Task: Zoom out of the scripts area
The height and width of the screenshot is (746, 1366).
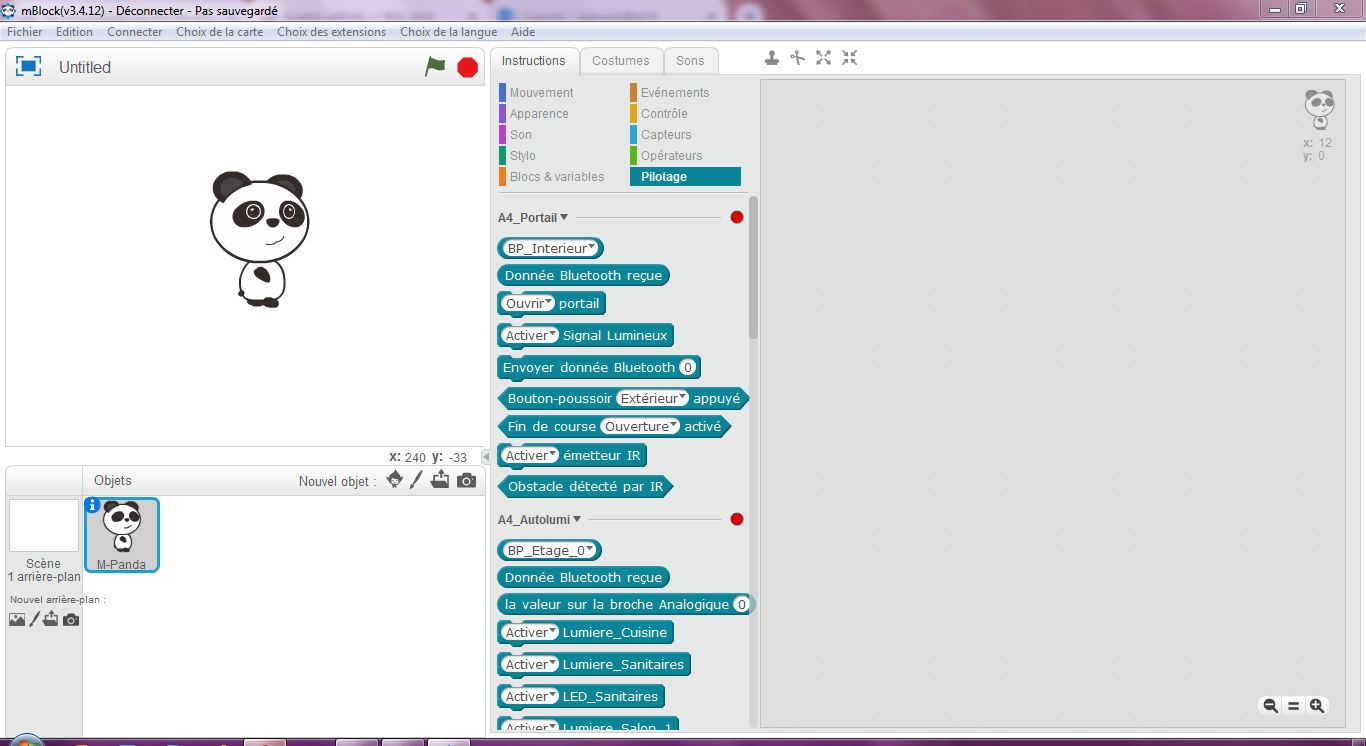Action: click(x=1270, y=706)
